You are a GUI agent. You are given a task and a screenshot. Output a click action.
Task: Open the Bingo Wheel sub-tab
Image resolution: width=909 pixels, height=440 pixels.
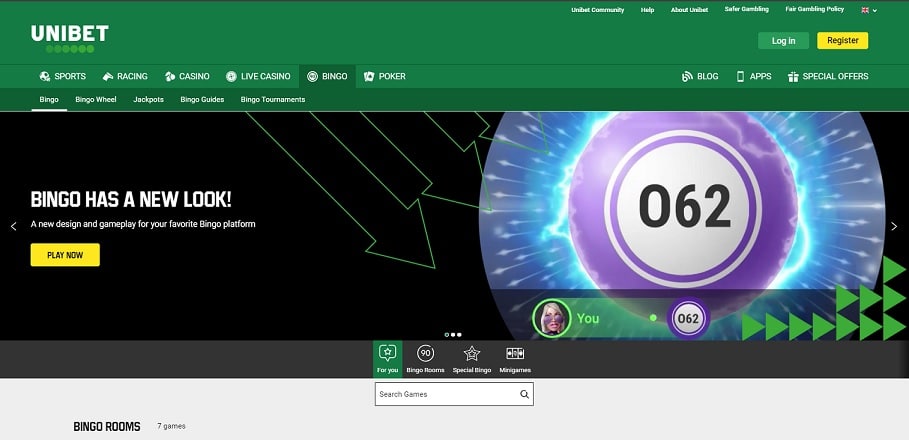[96, 99]
